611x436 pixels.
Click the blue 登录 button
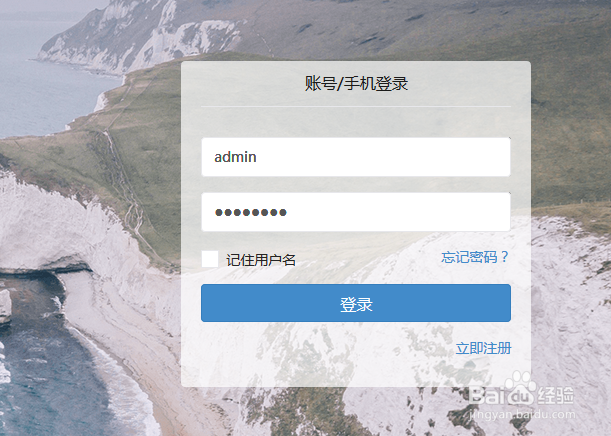(x=356, y=303)
